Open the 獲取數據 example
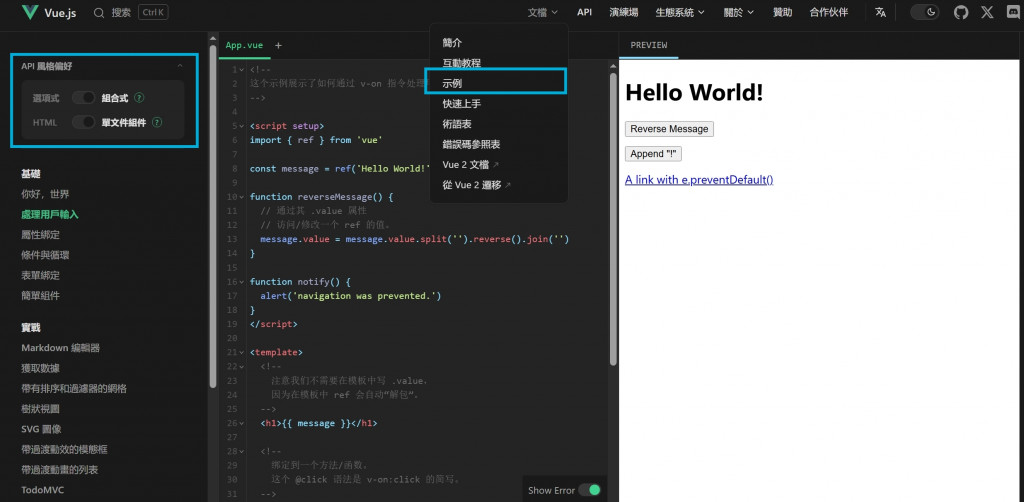 40,368
